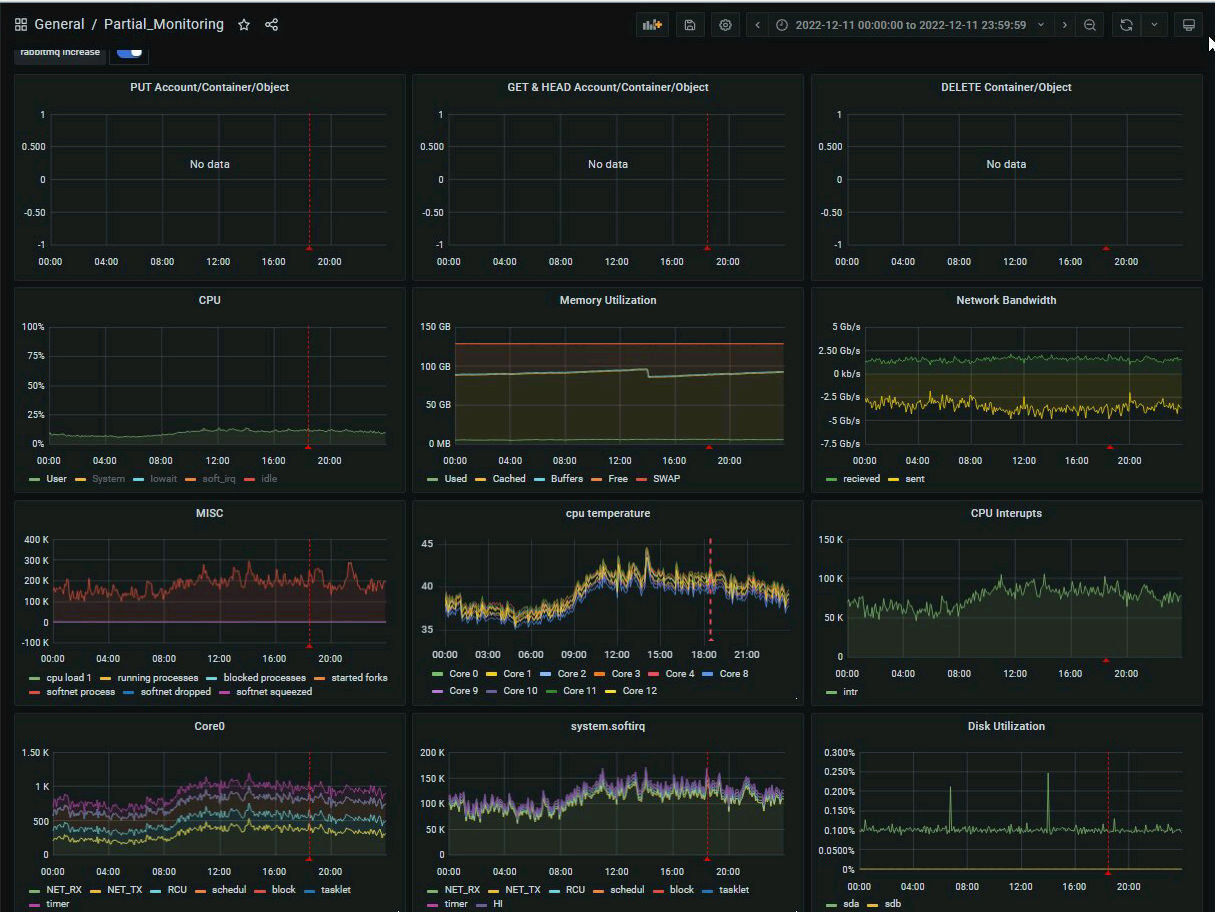Open the Partial_Monitoring breadcrumb link

click(x=164, y=25)
